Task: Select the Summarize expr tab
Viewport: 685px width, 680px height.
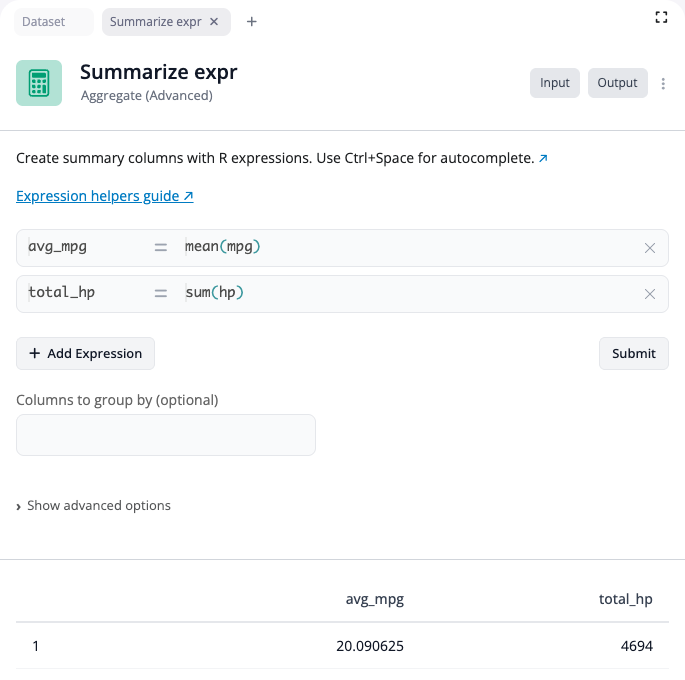Action: click(157, 22)
